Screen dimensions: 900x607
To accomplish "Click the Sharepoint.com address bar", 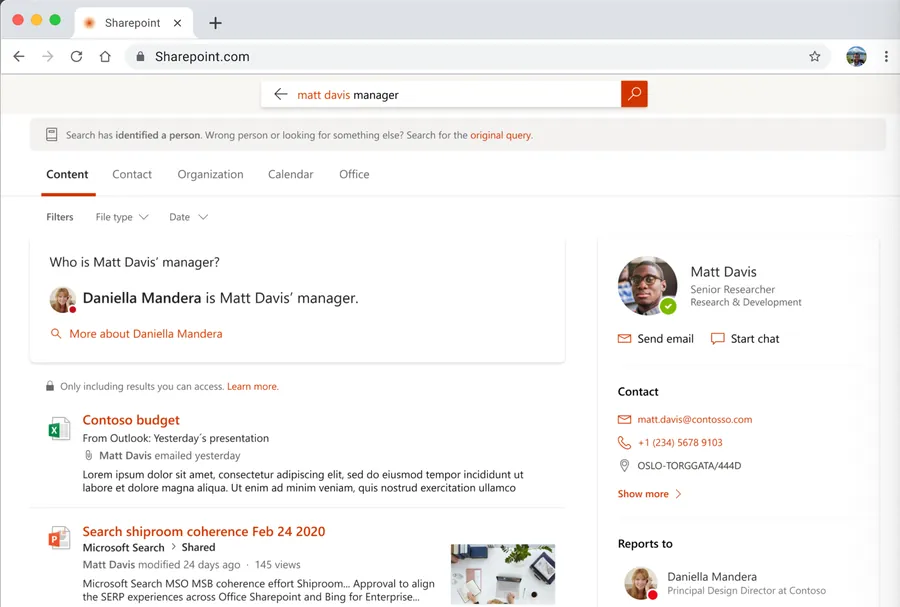I will click(476, 56).
